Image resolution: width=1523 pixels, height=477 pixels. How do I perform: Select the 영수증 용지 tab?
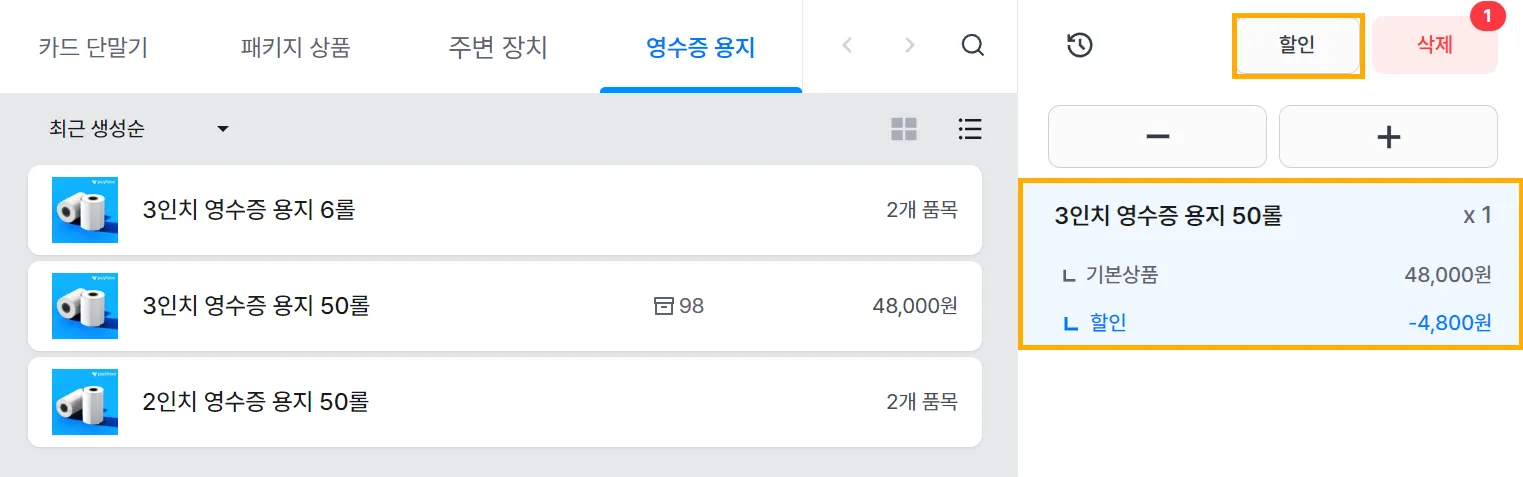click(x=700, y=47)
